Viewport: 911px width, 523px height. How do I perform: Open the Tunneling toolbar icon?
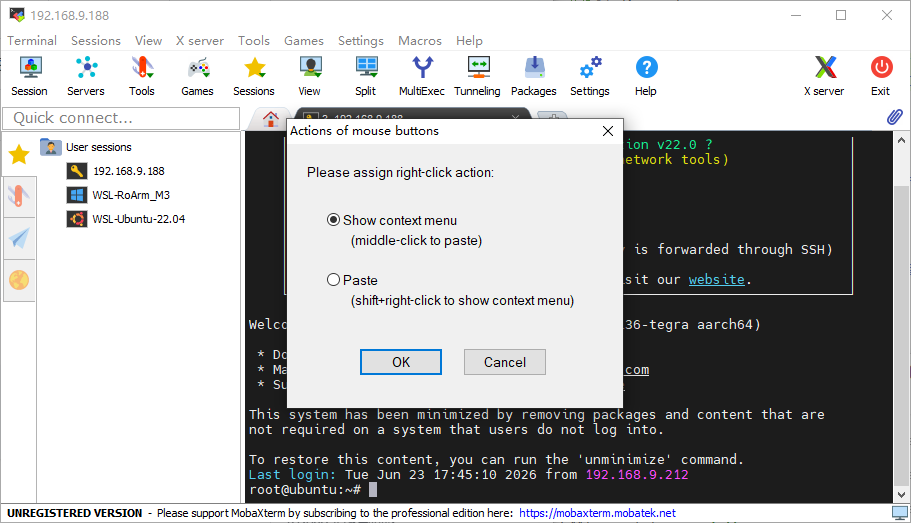pos(478,76)
